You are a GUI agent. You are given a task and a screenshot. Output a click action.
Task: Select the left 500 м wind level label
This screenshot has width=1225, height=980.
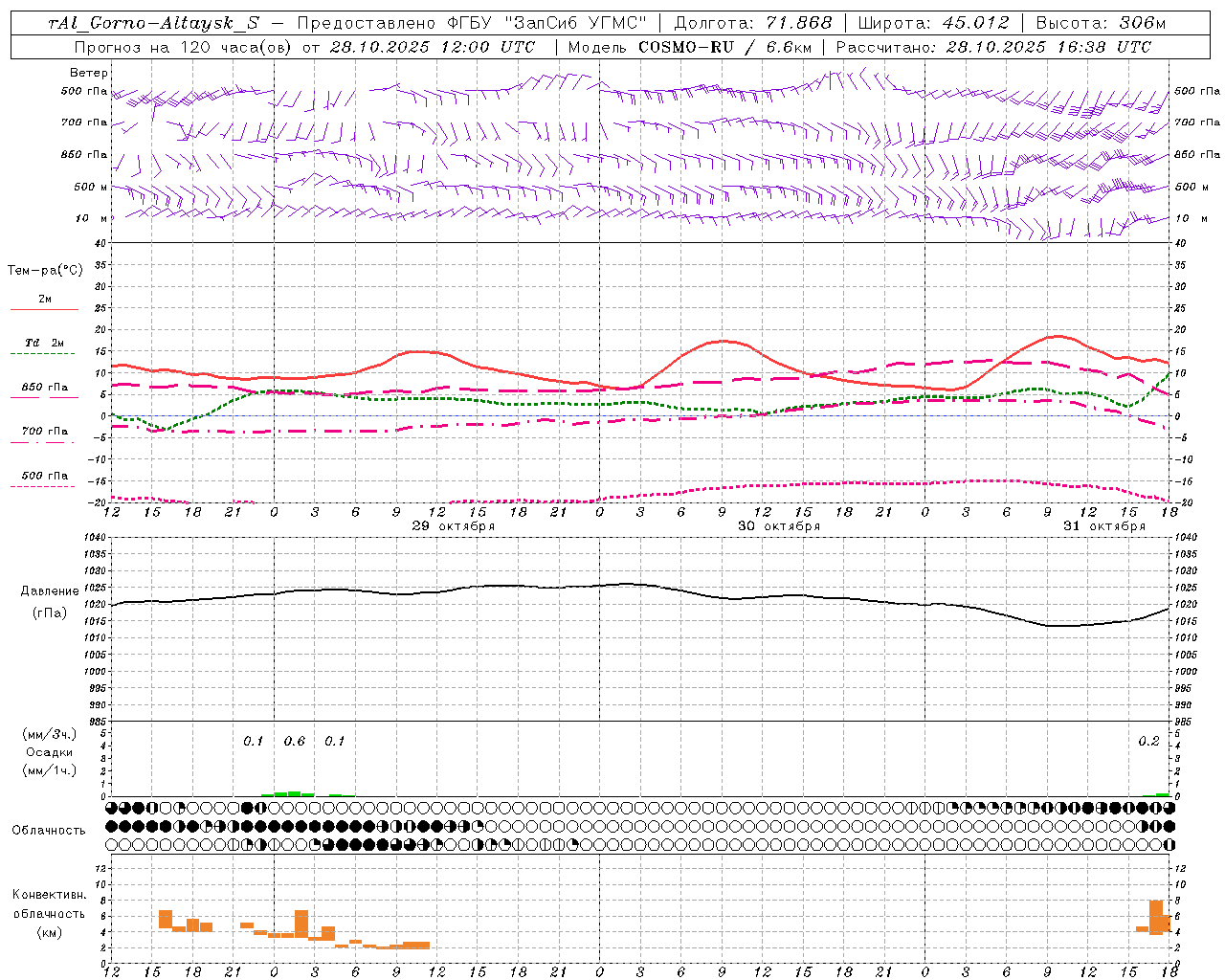tap(91, 187)
